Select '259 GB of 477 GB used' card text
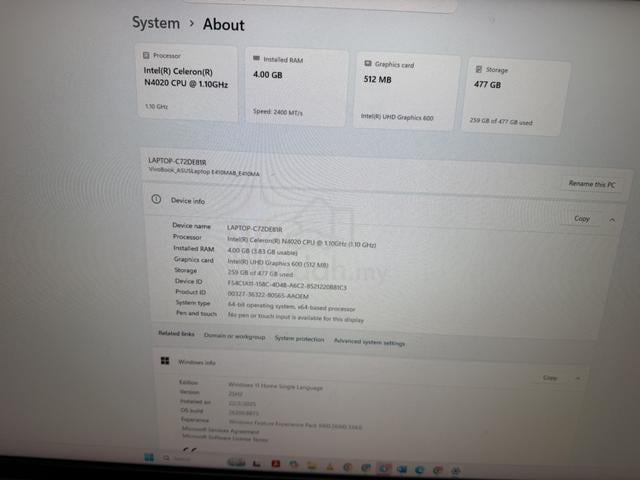The image size is (640, 480). [x=501, y=121]
